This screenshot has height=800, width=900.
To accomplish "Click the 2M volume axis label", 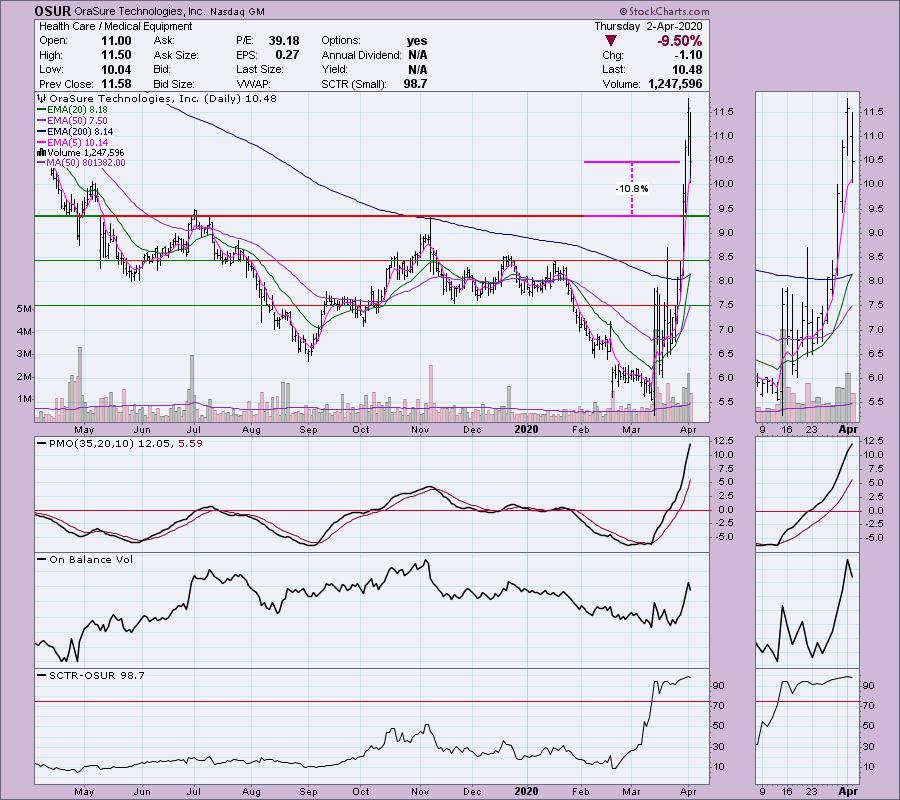I will click(24, 377).
